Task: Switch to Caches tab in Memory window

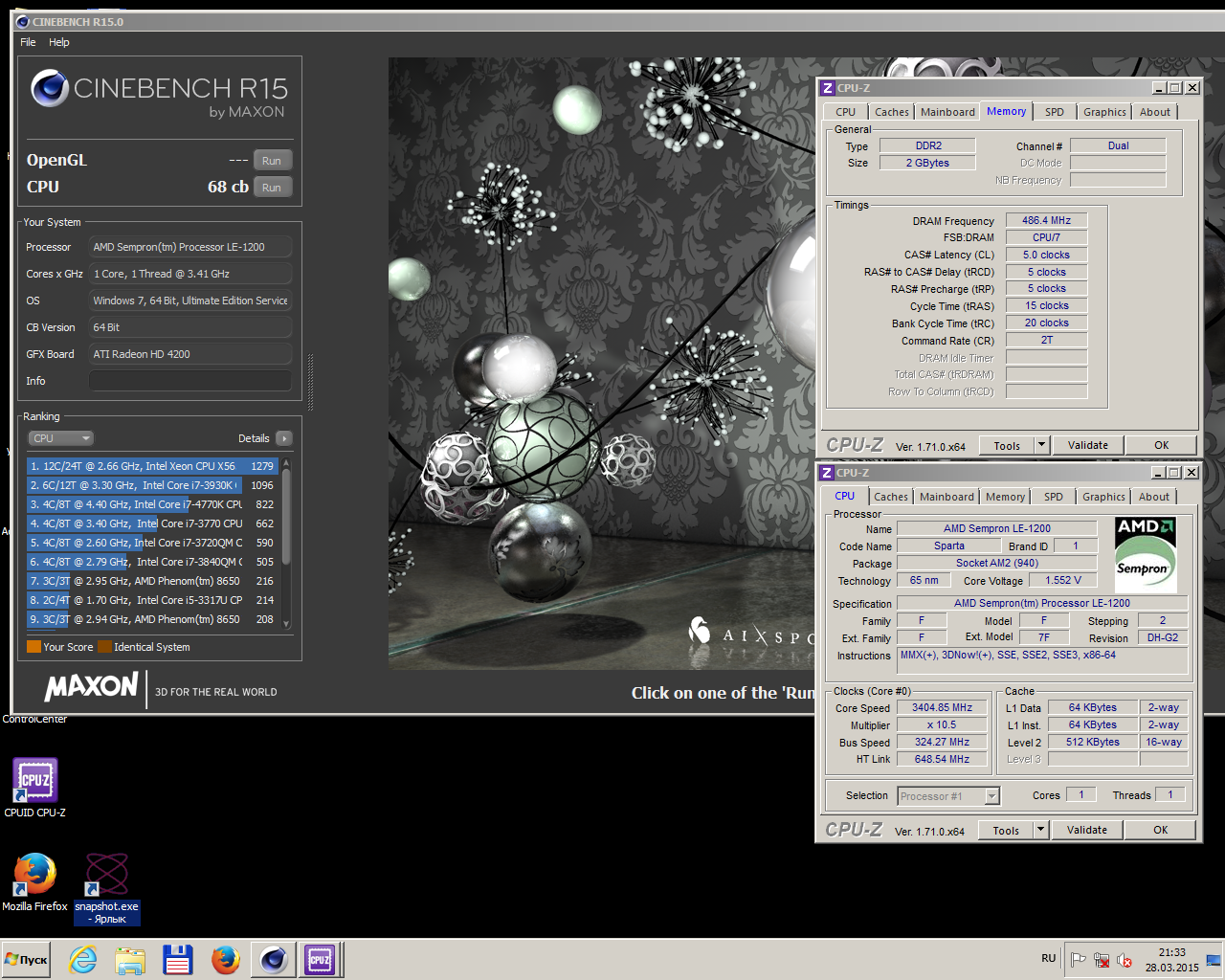Action: tap(892, 112)
